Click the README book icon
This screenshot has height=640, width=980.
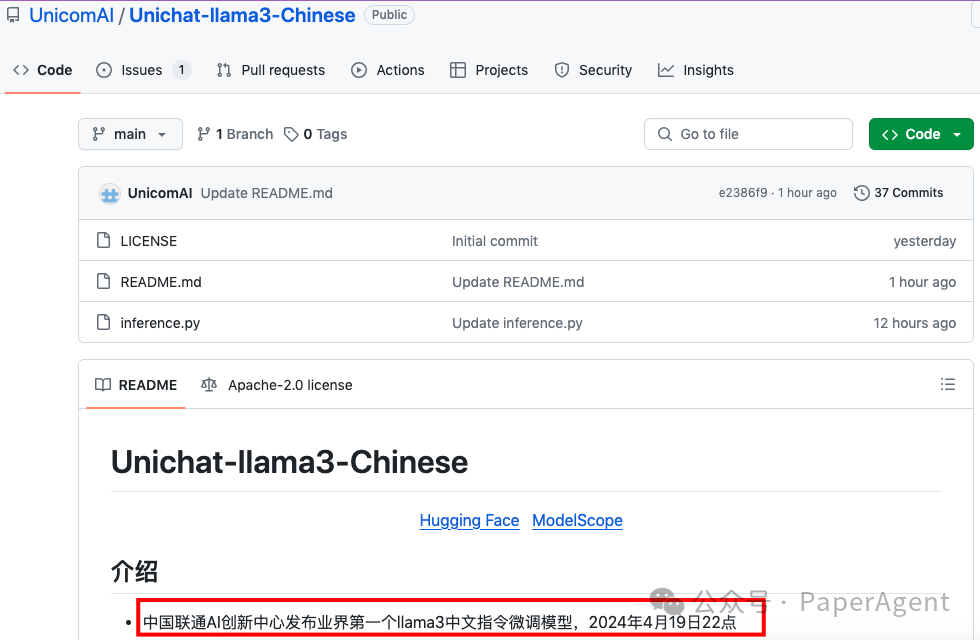tap(102, 384)
